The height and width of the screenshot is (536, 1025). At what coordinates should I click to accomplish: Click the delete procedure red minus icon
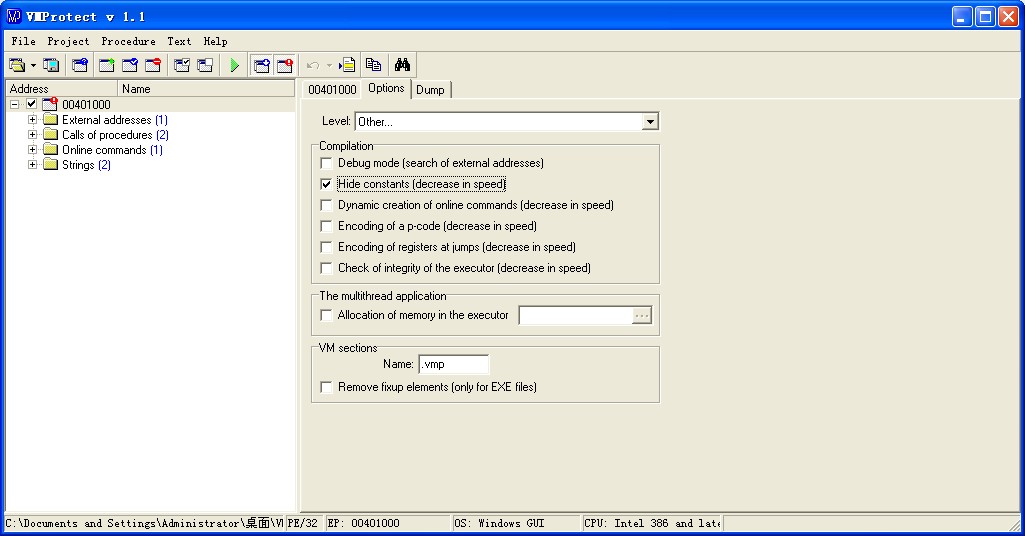pyautogui.click(x=153, y=65)
